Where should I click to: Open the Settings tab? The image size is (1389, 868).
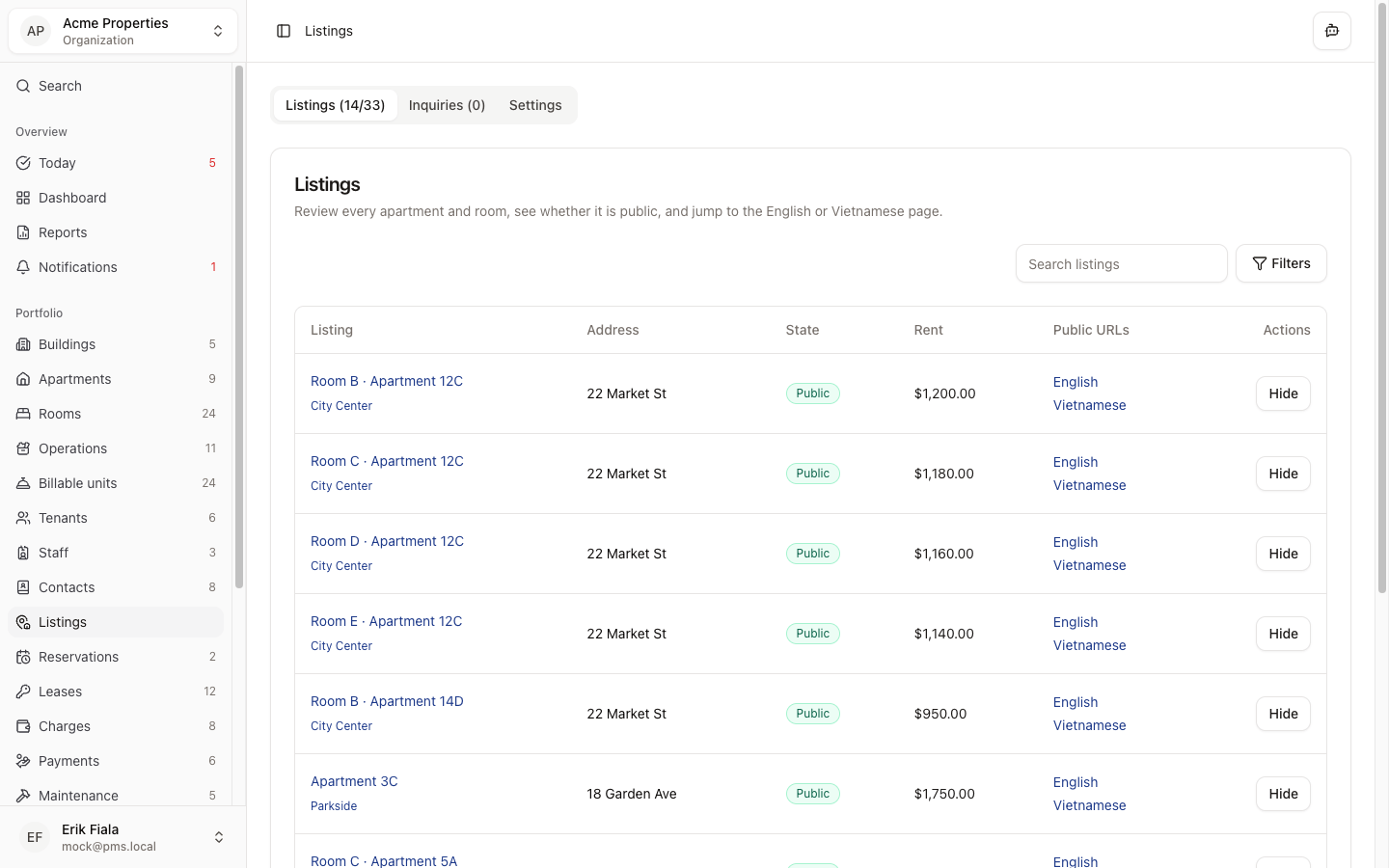535,105
